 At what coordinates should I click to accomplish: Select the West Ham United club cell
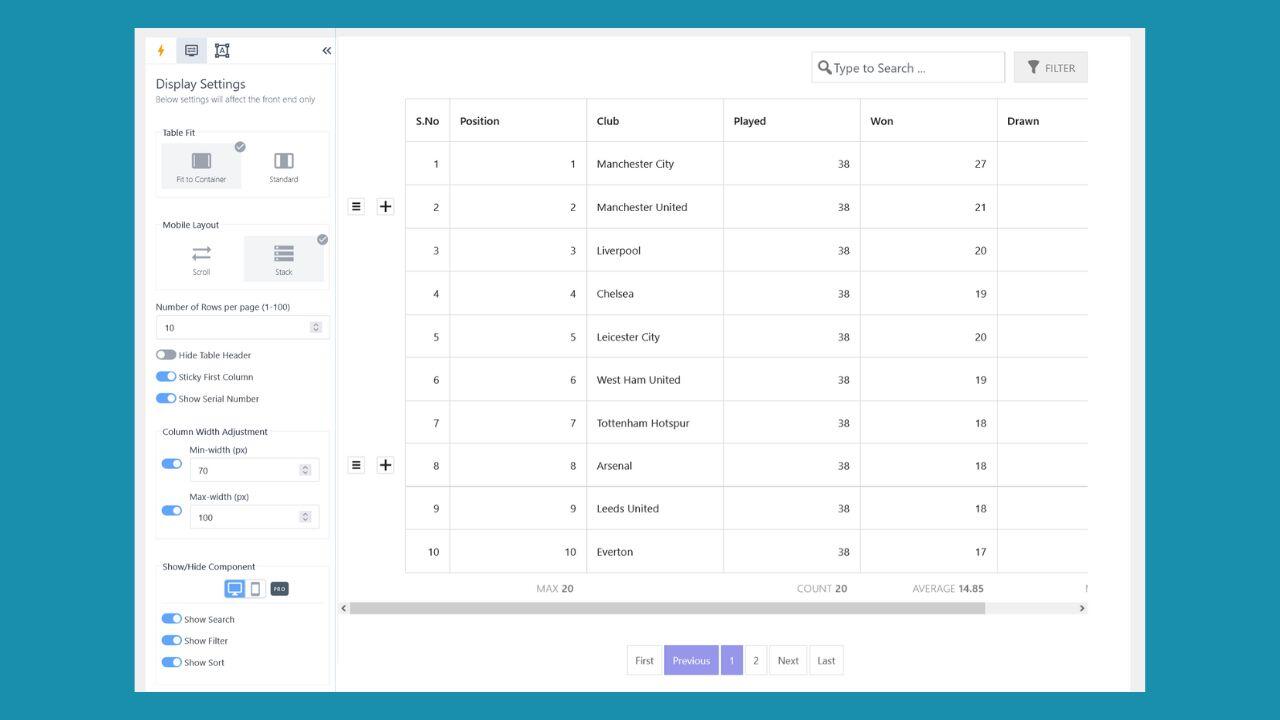point(655,380)
